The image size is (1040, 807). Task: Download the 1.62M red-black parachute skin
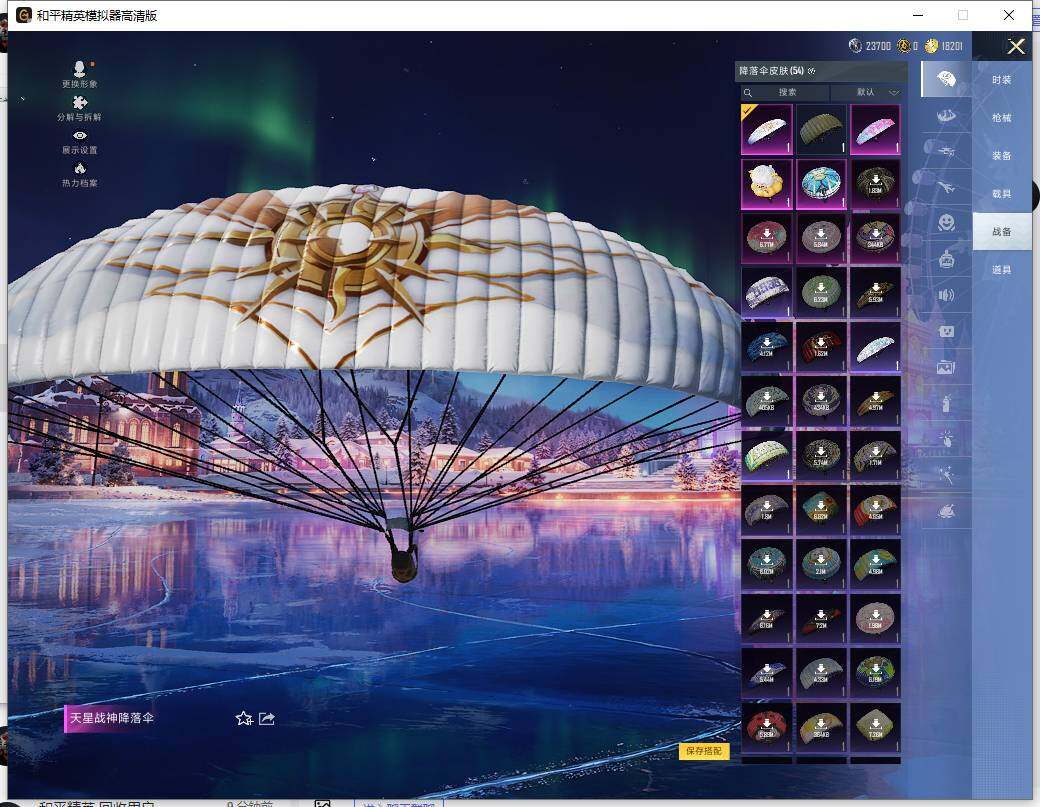coord(821,347)
